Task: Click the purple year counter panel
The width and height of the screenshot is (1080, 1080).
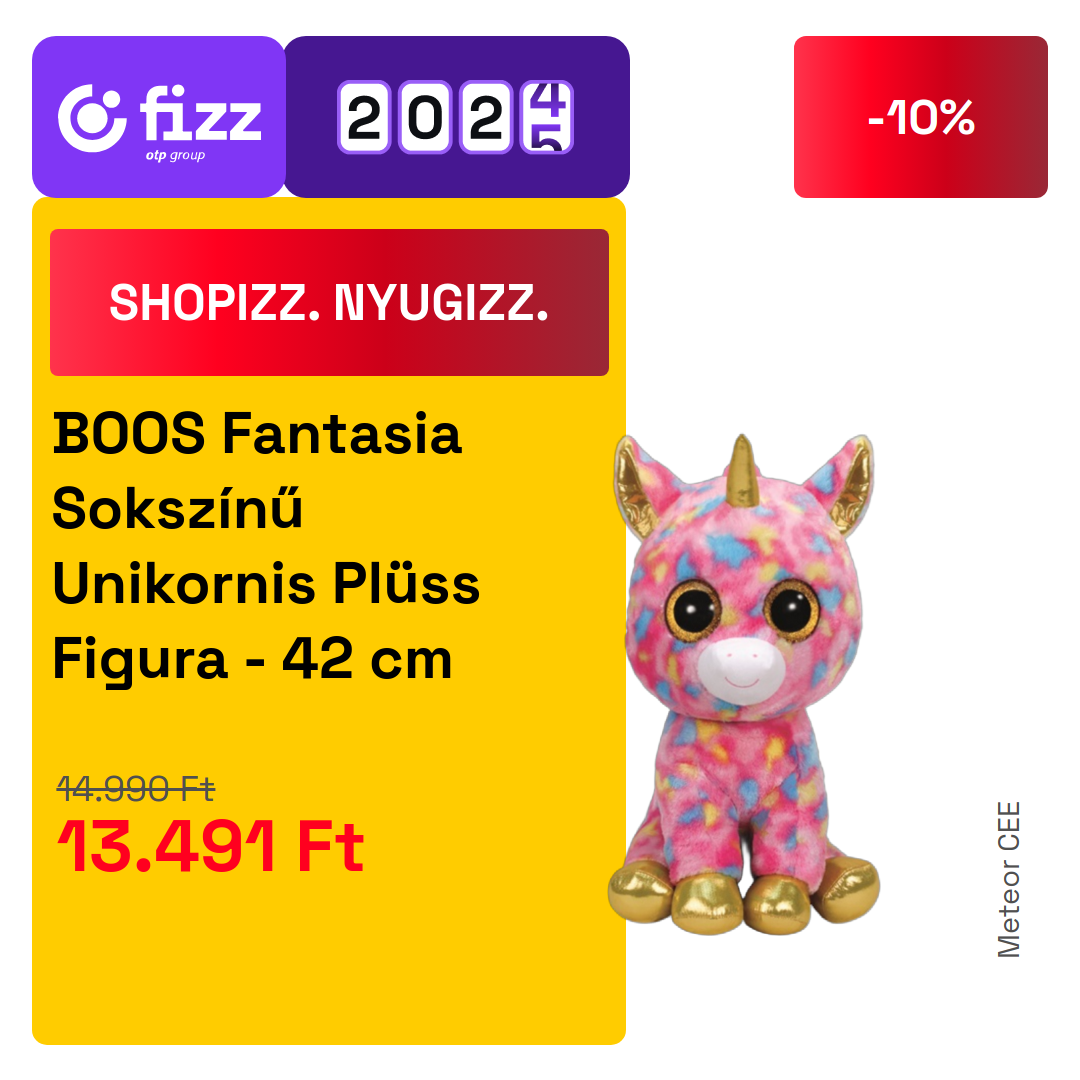Action: click(x=457, y=117)
